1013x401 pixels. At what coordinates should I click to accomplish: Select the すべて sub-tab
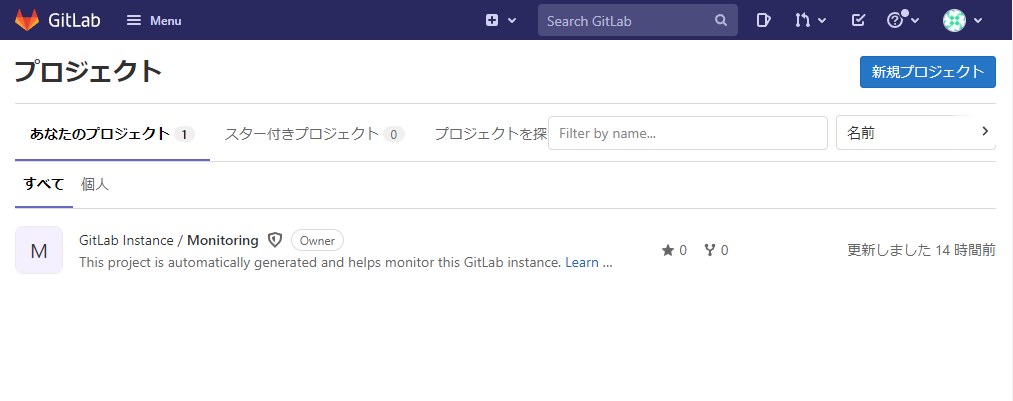point(44,184)
